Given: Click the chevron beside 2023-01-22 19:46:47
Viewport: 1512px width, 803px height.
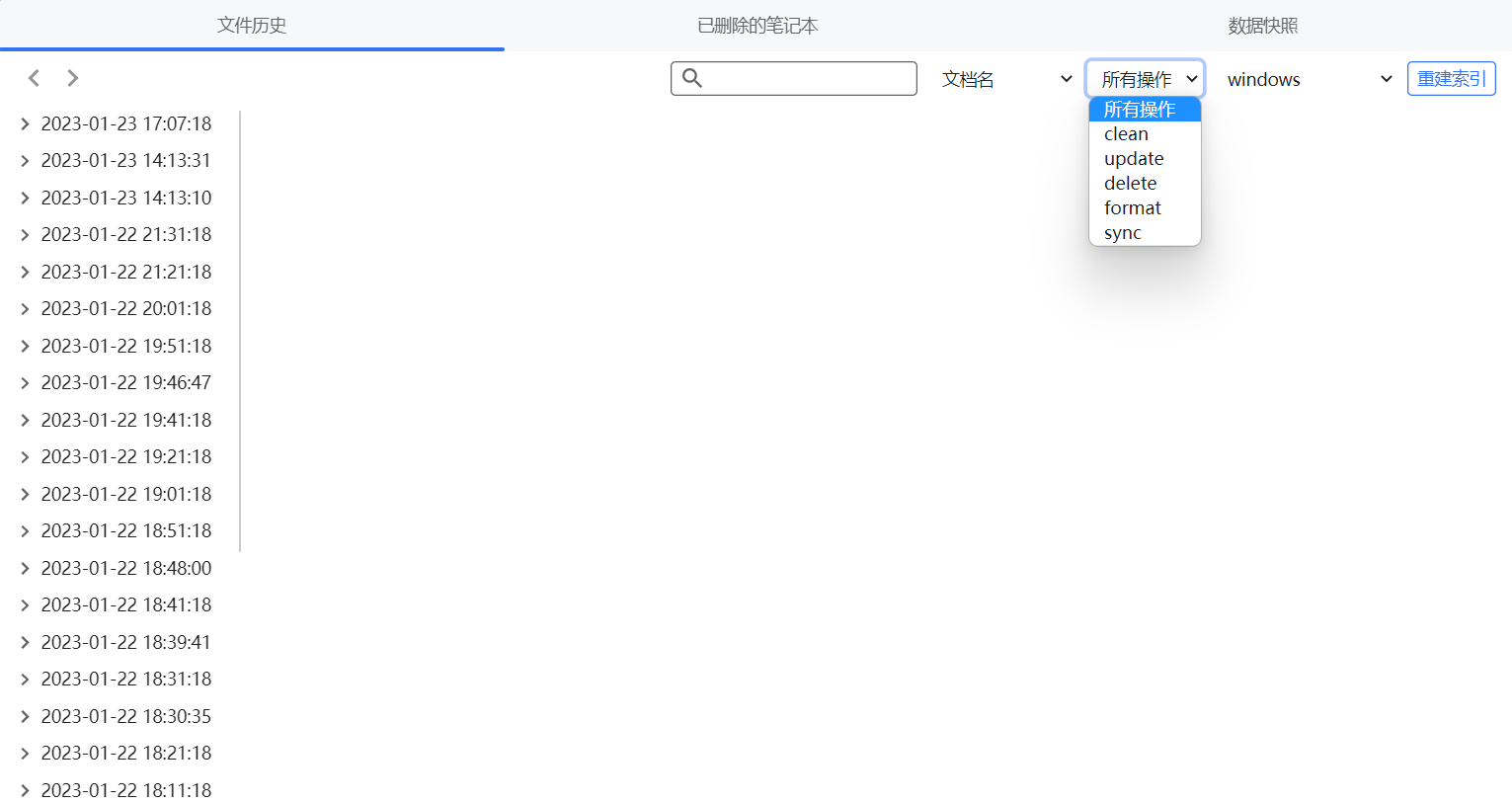Looking at the screenshot, I should pyautogui.click(x=25, y=382).
